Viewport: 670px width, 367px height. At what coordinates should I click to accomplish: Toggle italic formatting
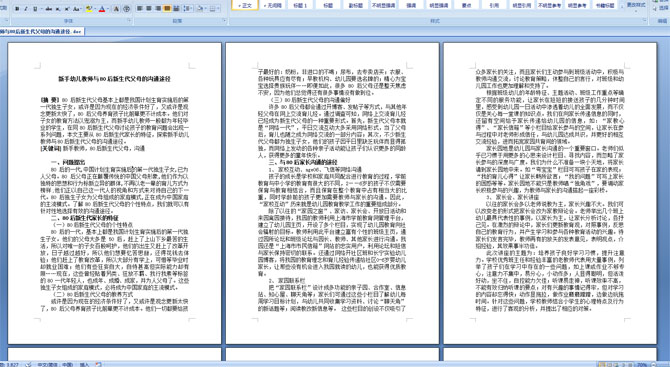click(x=26, y=9)
